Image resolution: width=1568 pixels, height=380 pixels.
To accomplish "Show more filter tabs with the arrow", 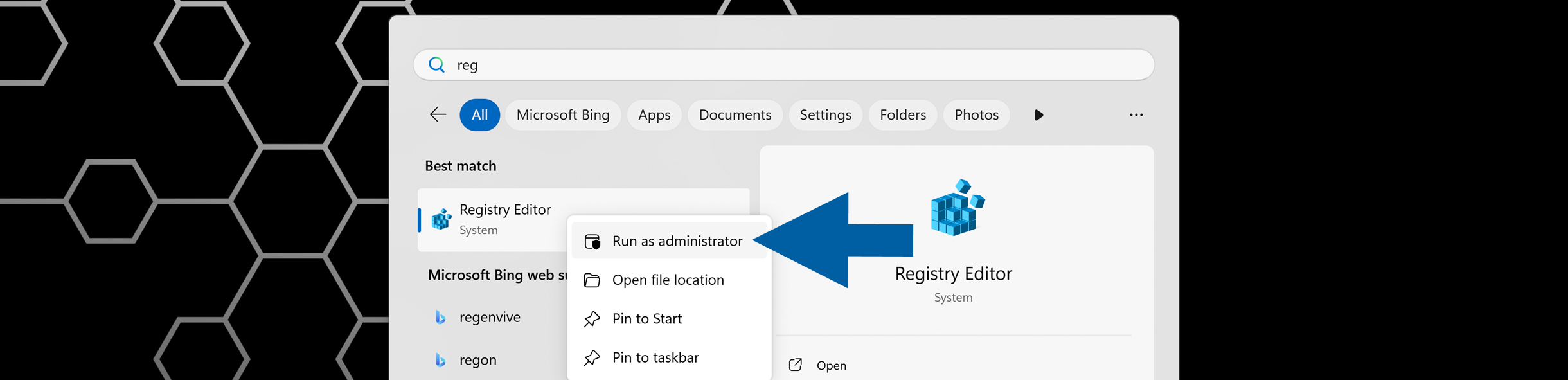I will pyautogui.click(x=1038, y=115).
